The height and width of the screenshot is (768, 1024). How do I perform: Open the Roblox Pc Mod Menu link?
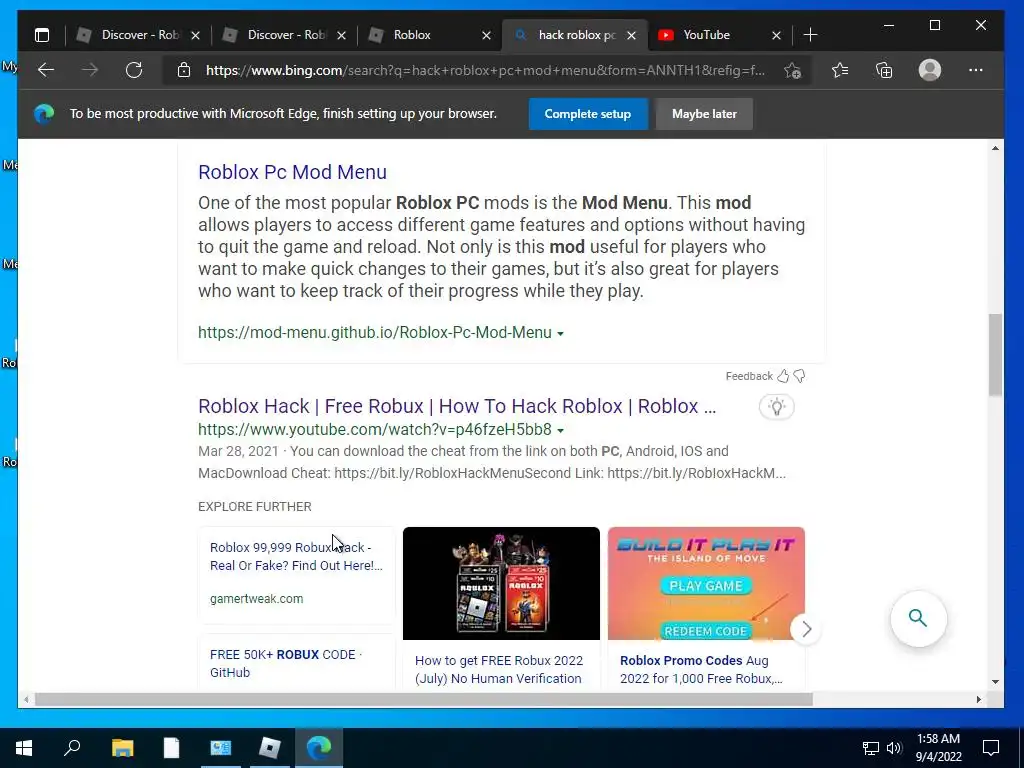tap(293, 172)
